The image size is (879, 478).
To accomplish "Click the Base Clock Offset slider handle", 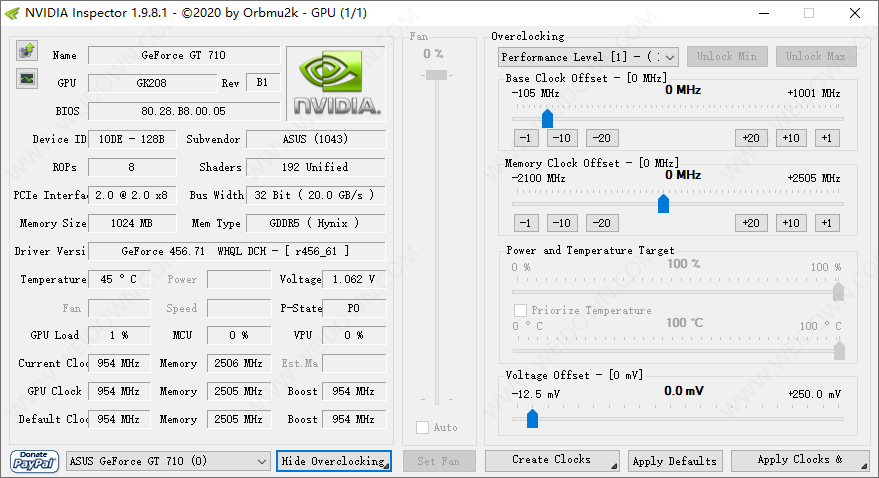I will click(x=547, y=118).
